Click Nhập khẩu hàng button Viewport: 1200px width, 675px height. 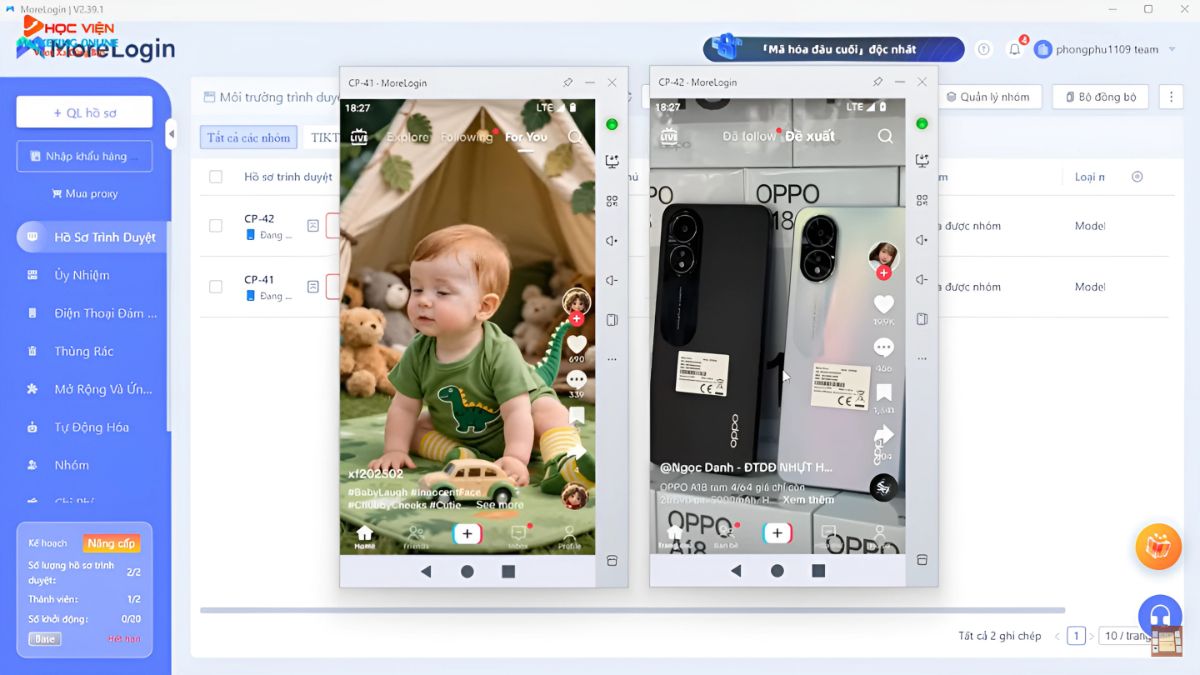click(x=84, y=156)
